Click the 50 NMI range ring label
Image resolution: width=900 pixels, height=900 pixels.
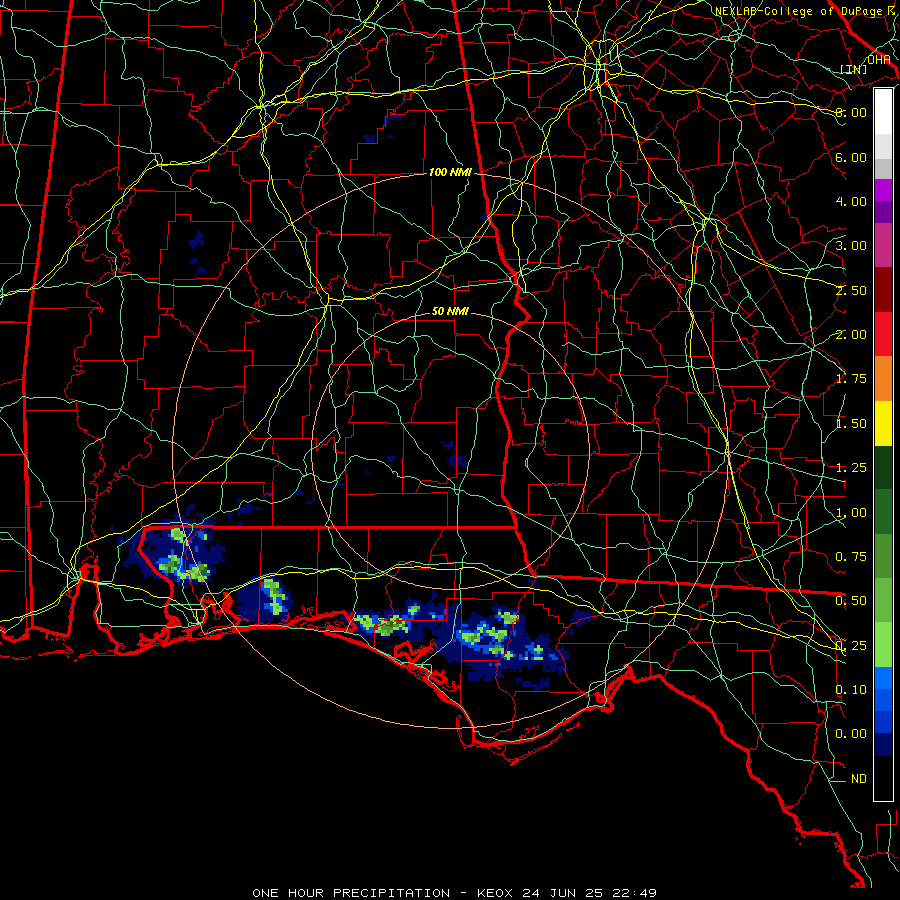(450, 312)
